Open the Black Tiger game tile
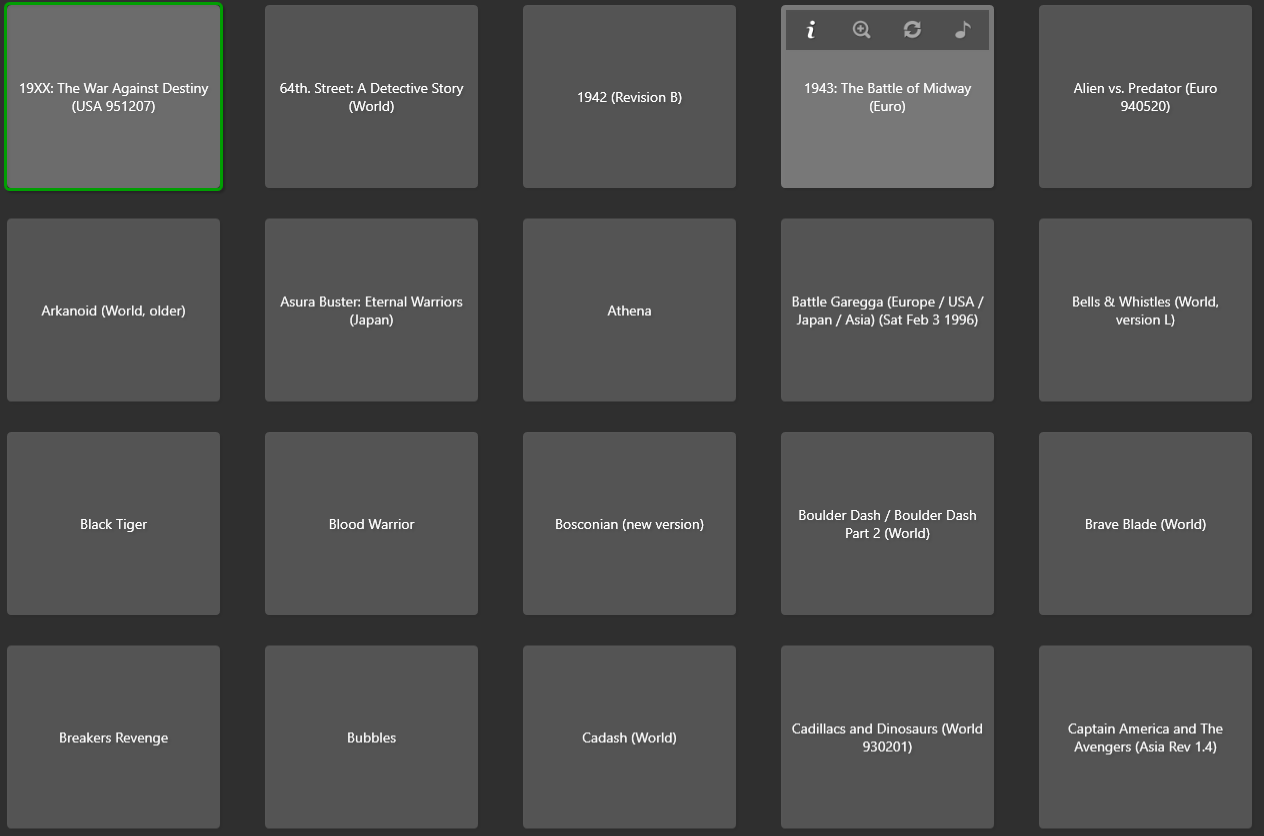Image resolution: width=1264 pixels, height=836 pixels. pyautogui.click(x=114, y=524)
